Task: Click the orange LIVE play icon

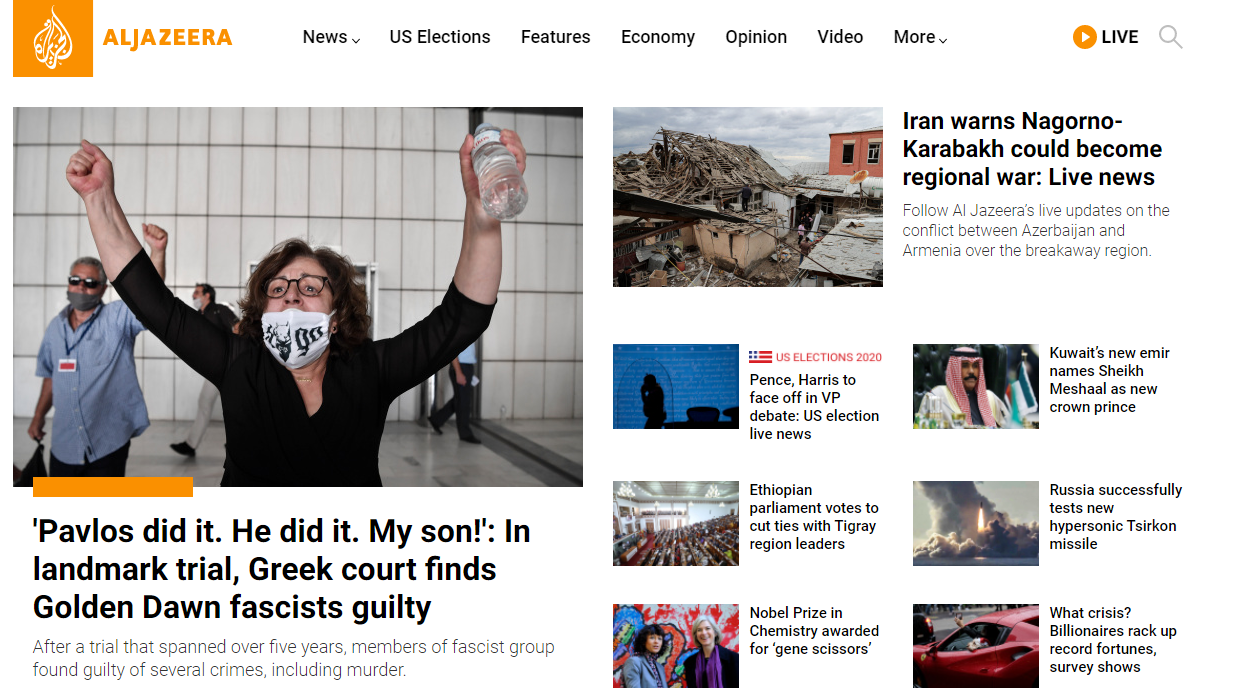Action: tap(1084, 37)
